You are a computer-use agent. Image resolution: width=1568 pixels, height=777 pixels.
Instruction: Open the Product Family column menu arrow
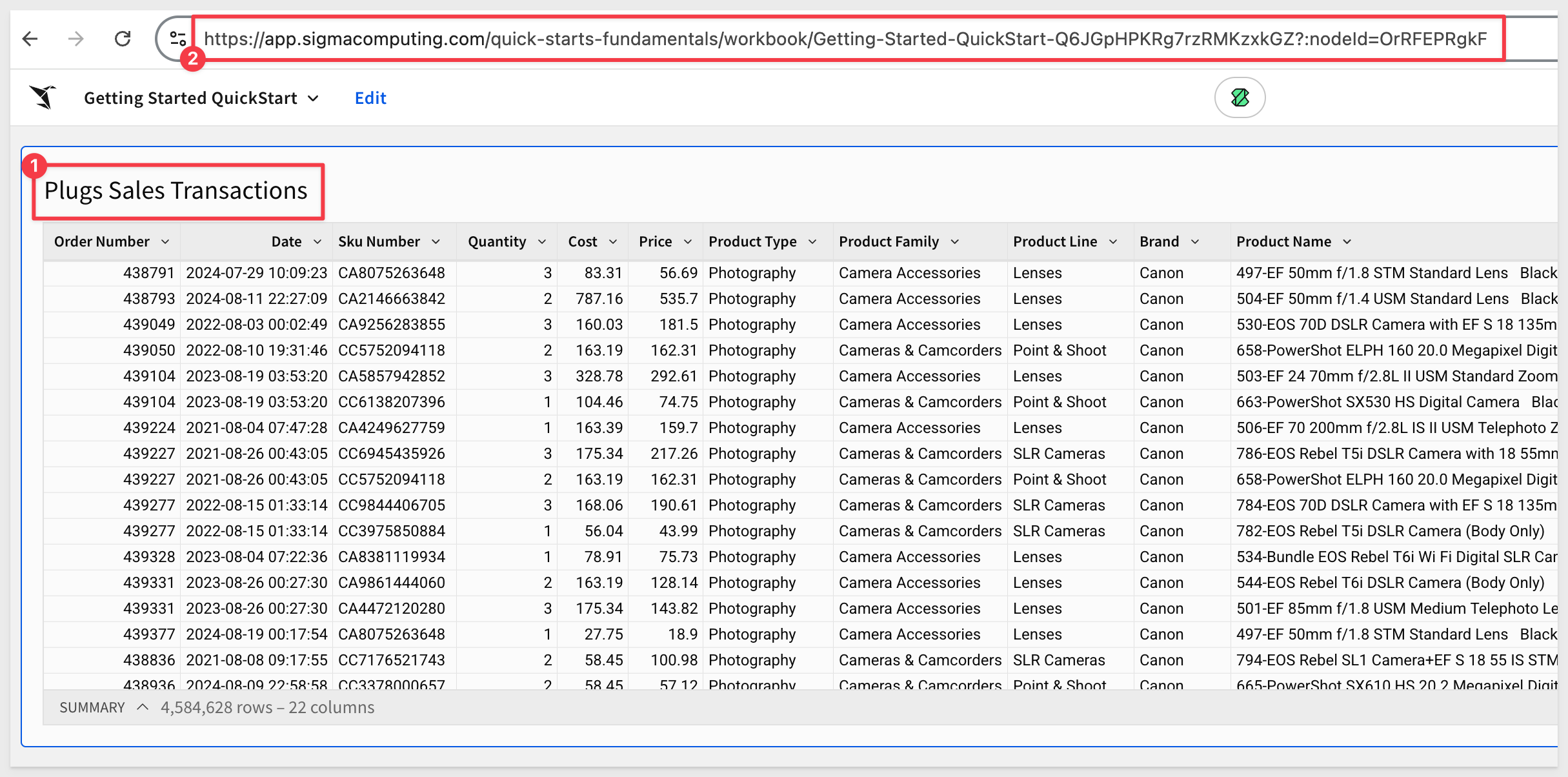click(954, 241)
